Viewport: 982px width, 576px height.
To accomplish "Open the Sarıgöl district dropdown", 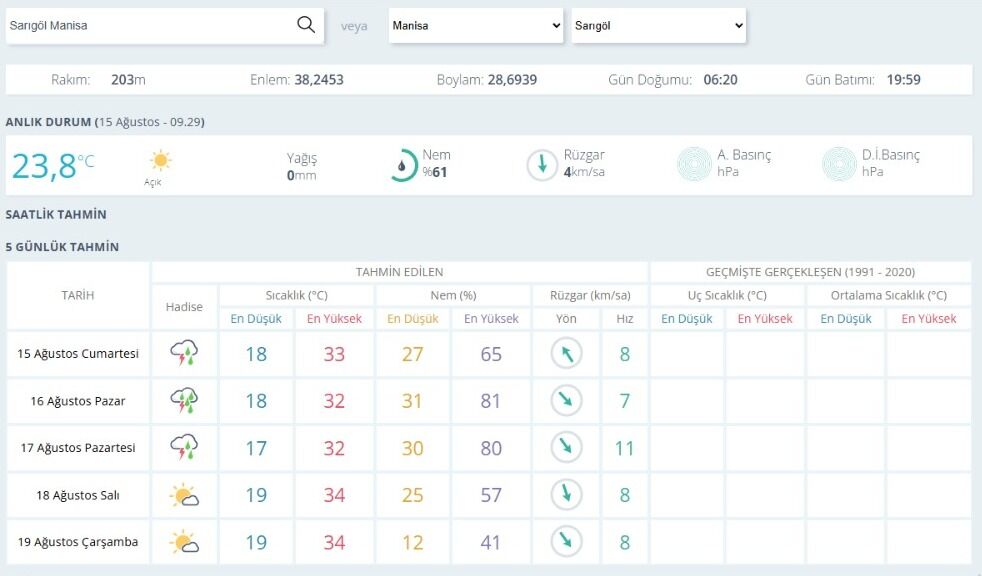I will pyautogui.click(x=658, y=26).
